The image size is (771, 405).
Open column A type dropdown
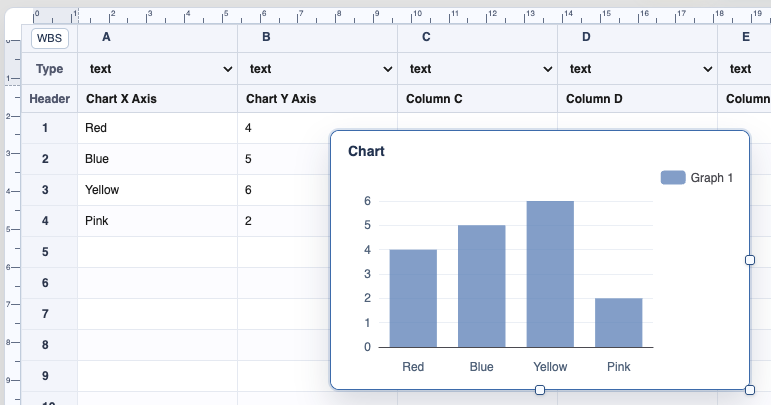[x=157, y=69]
